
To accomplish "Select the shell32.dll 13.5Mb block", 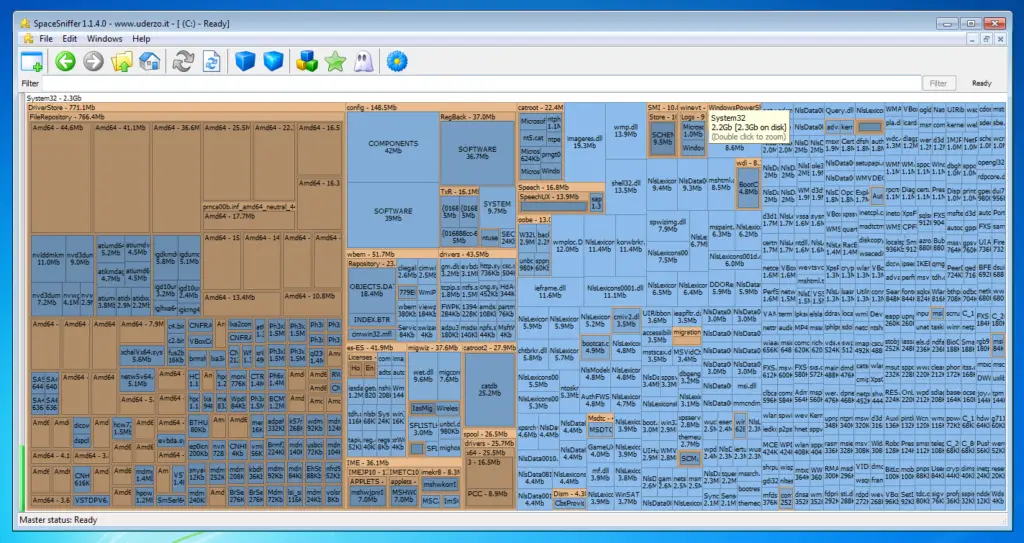I will click(x=626, y=186).
